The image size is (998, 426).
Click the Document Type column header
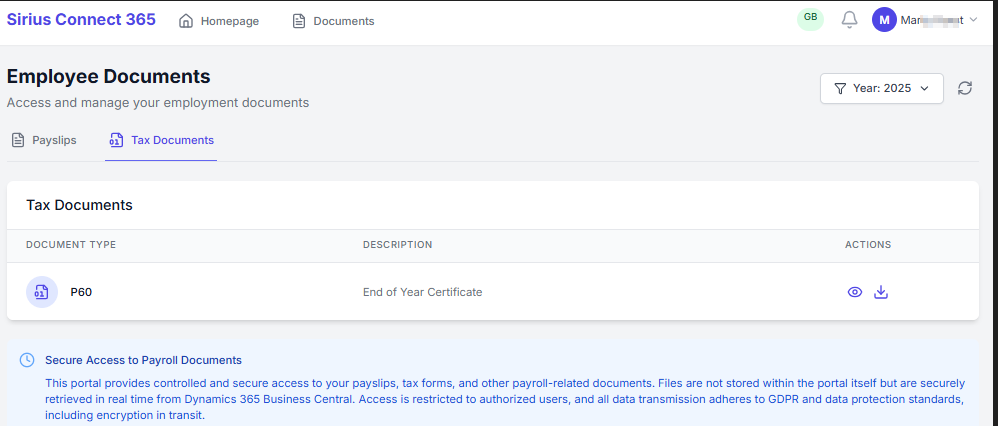pyautogui.click(x=71, y=245)
